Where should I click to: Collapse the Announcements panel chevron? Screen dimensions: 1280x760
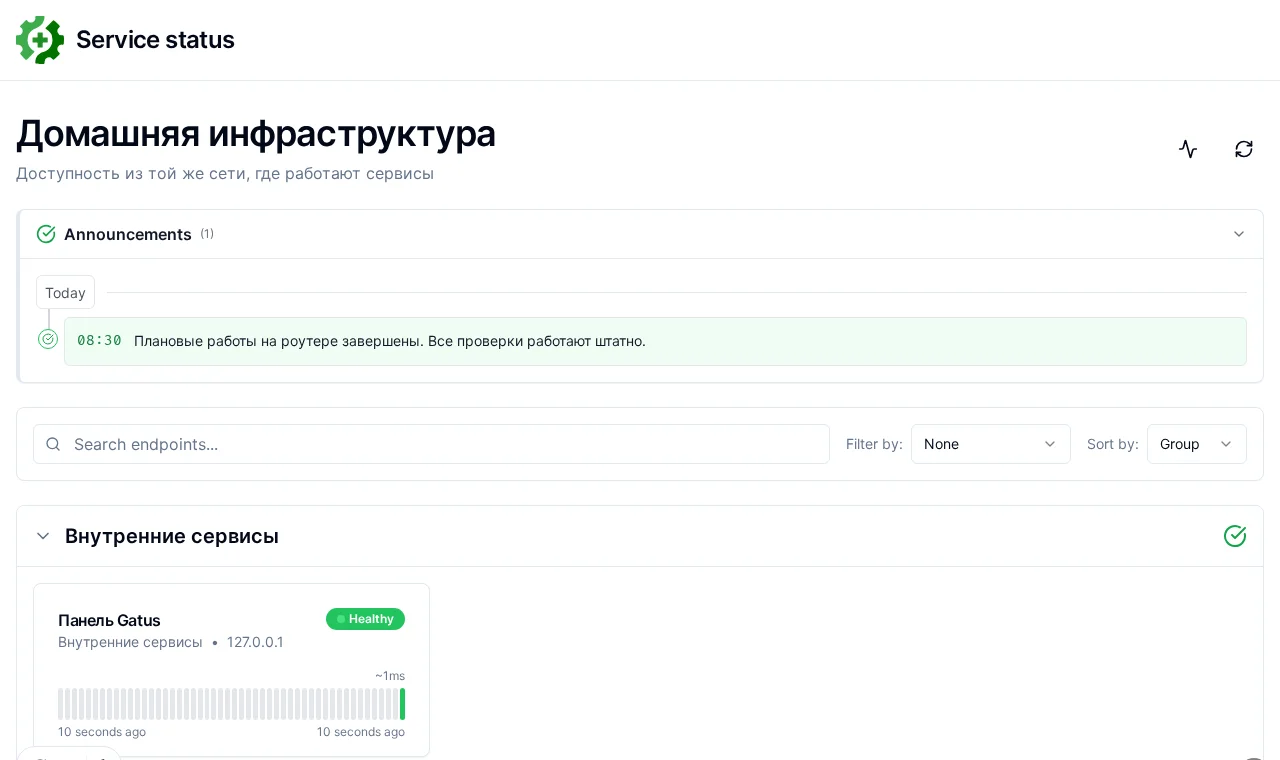click(x=1239, y=234)
